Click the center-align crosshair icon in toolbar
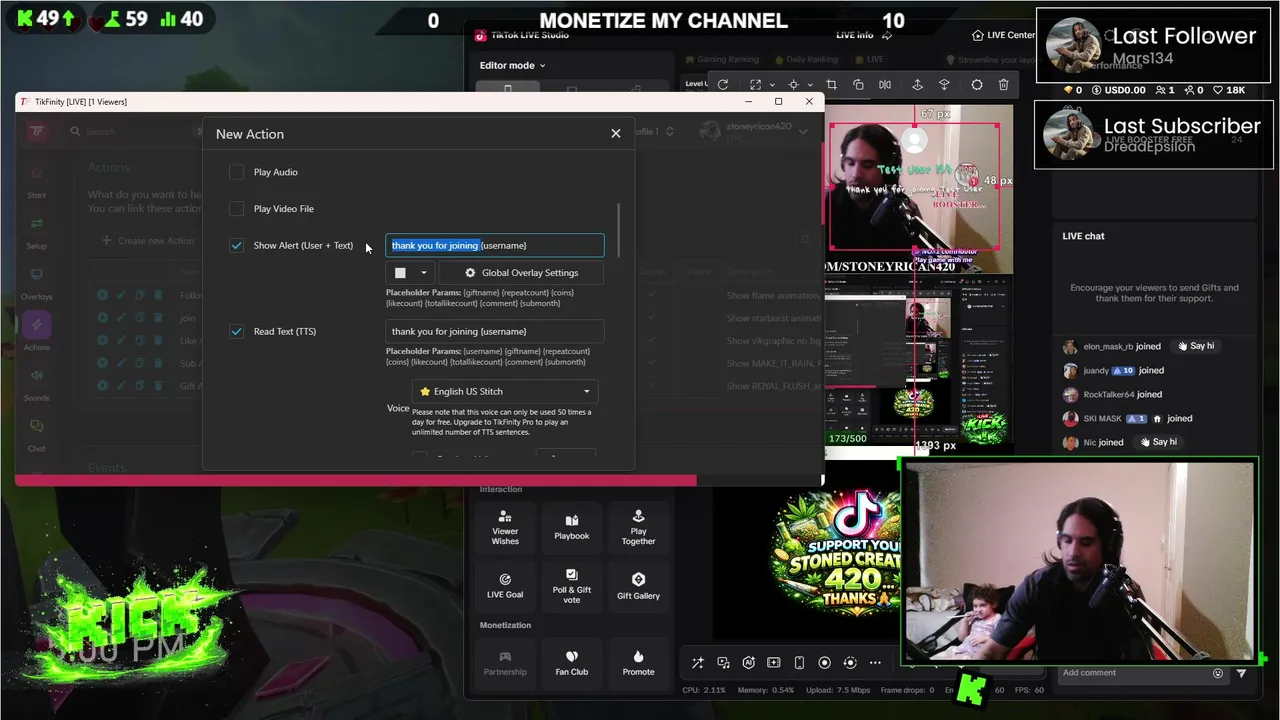The width and height of the screenshot is (1280, 720). point(794,85)
